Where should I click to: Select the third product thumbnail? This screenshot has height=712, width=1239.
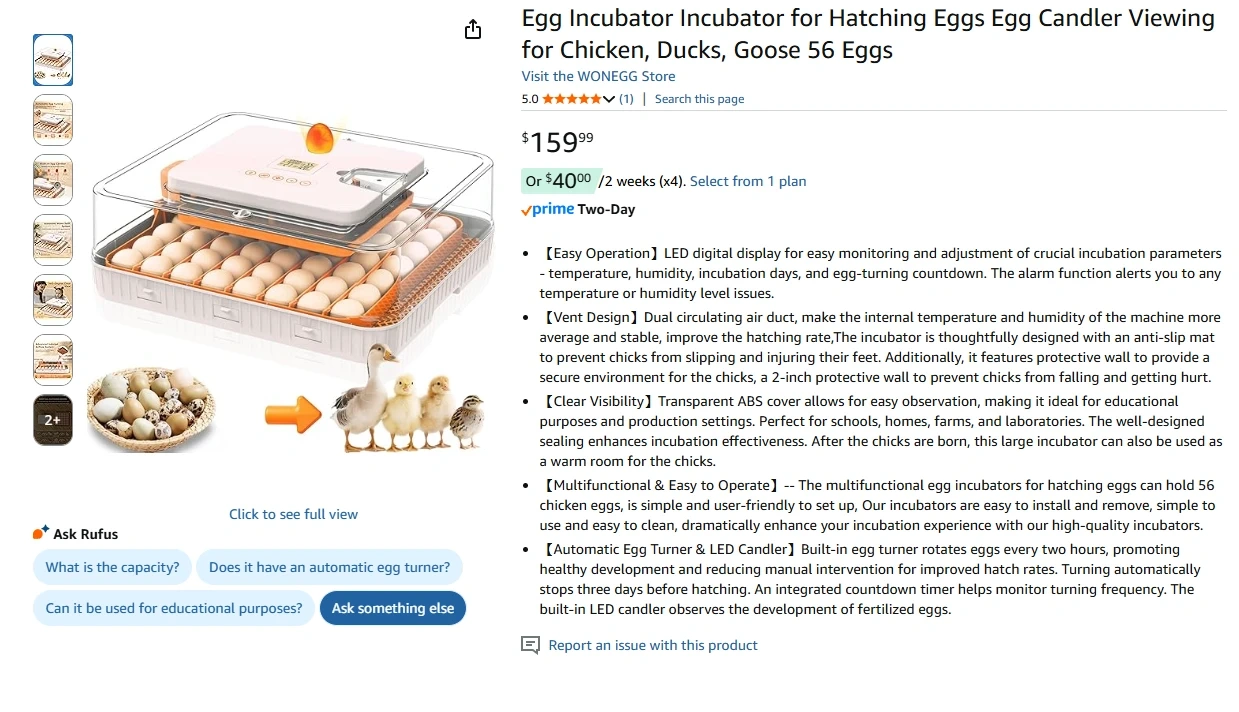[x=53, y=180]
